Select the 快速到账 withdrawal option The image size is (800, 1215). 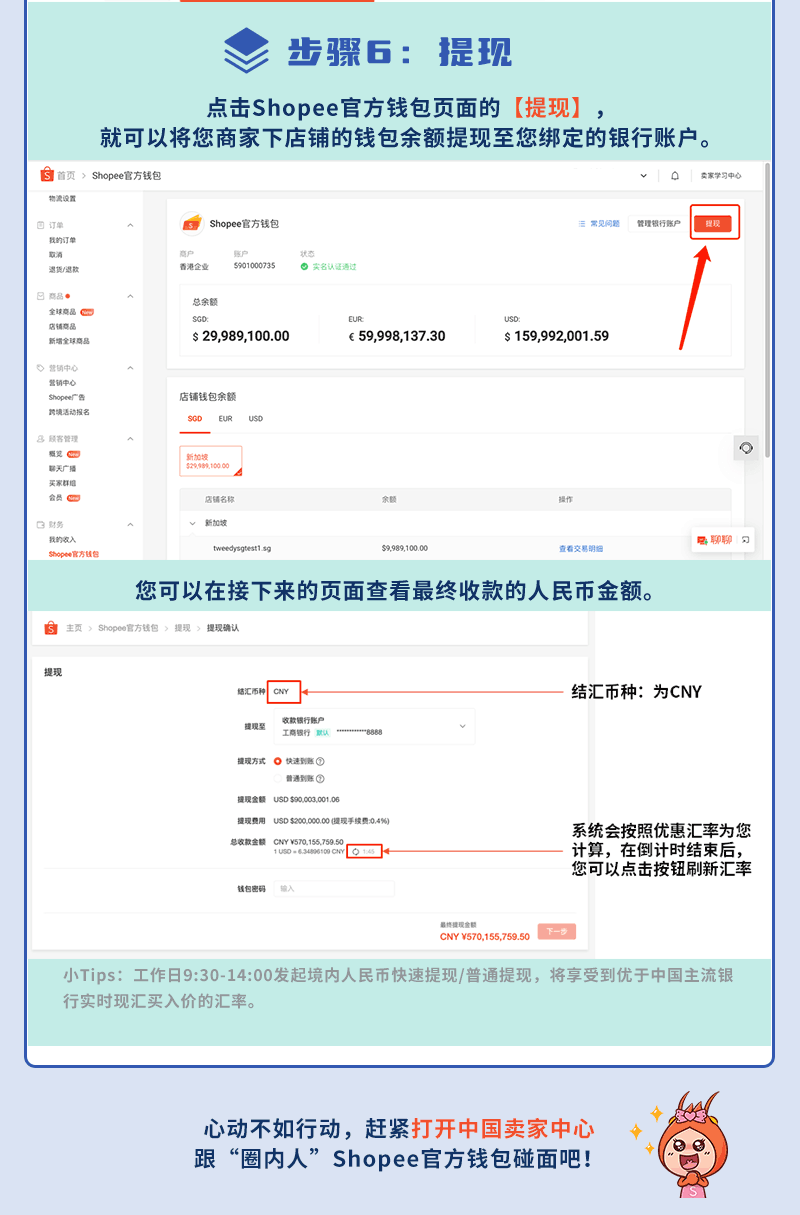(276, 763)
